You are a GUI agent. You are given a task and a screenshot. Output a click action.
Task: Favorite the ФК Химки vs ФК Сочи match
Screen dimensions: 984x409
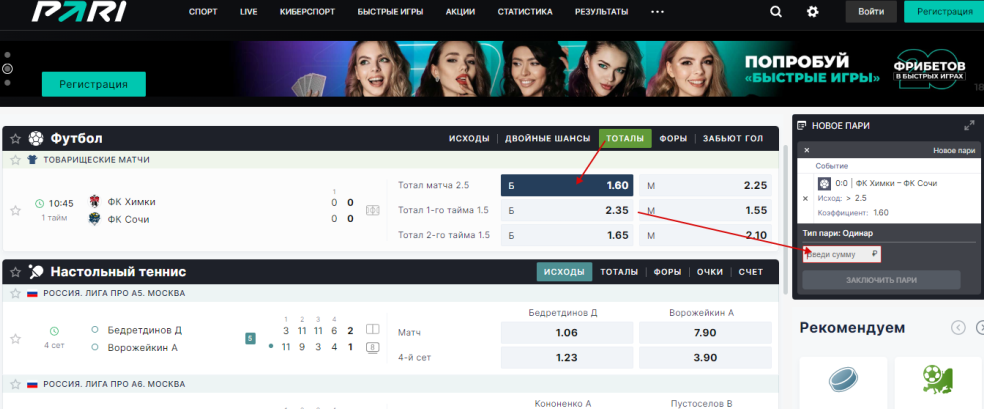[15, 210]
